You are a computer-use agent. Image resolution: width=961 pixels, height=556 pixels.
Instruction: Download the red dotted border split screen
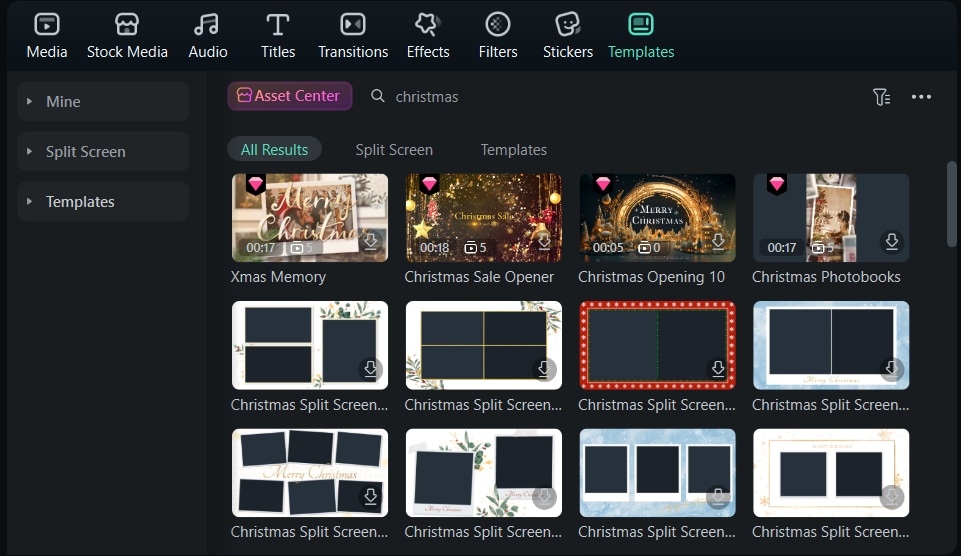click(718, 368)
